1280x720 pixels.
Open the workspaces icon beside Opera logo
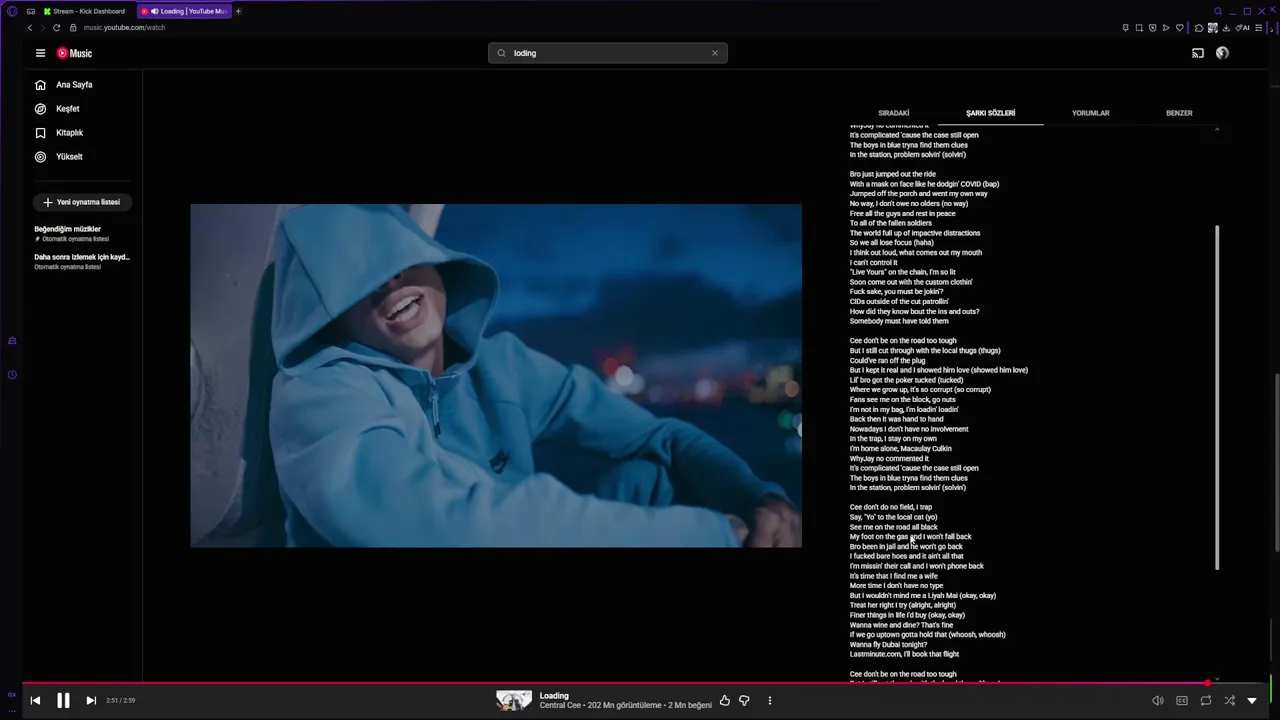coord(31,11)
